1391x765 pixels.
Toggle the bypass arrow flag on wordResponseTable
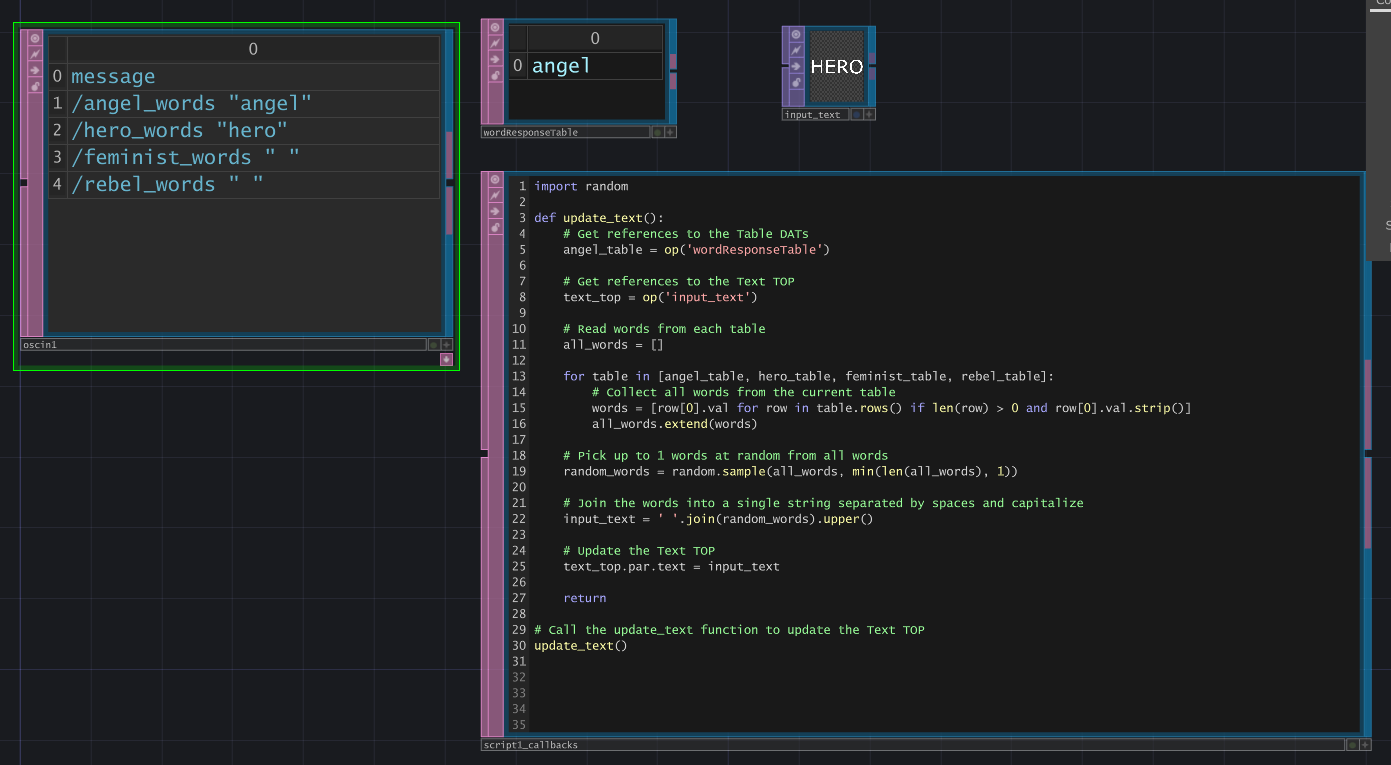pyautogui.click(x=495, y=59)
